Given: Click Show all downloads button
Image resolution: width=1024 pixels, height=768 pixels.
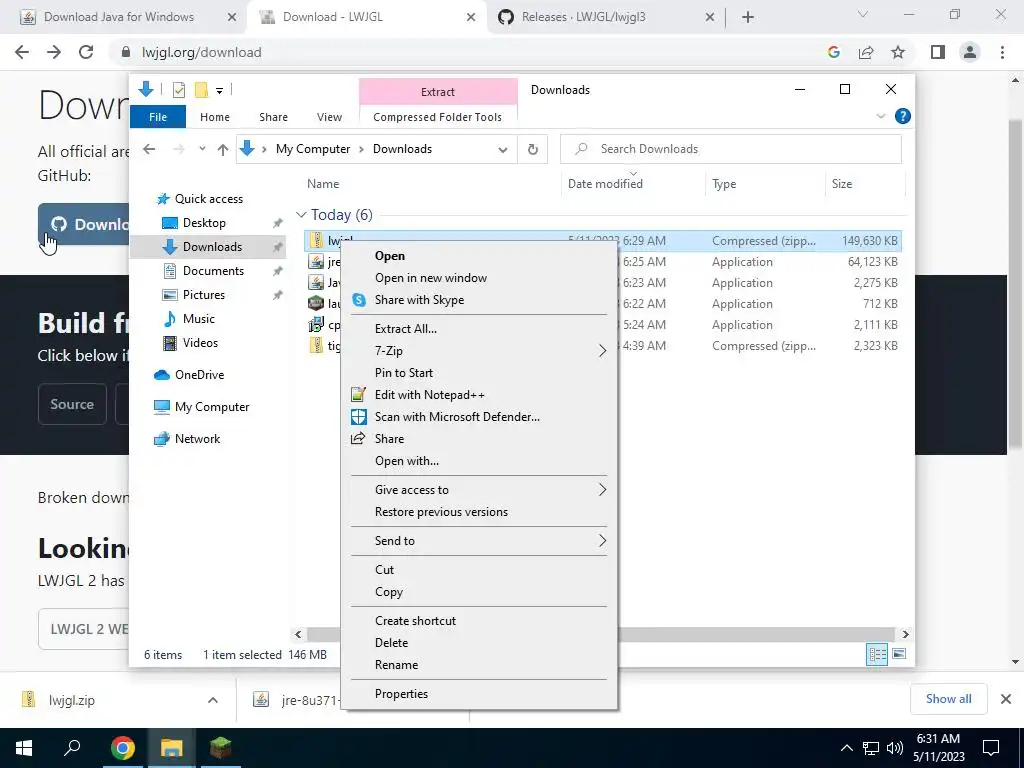Looking at the screenshot, I should tap(948, 699).
